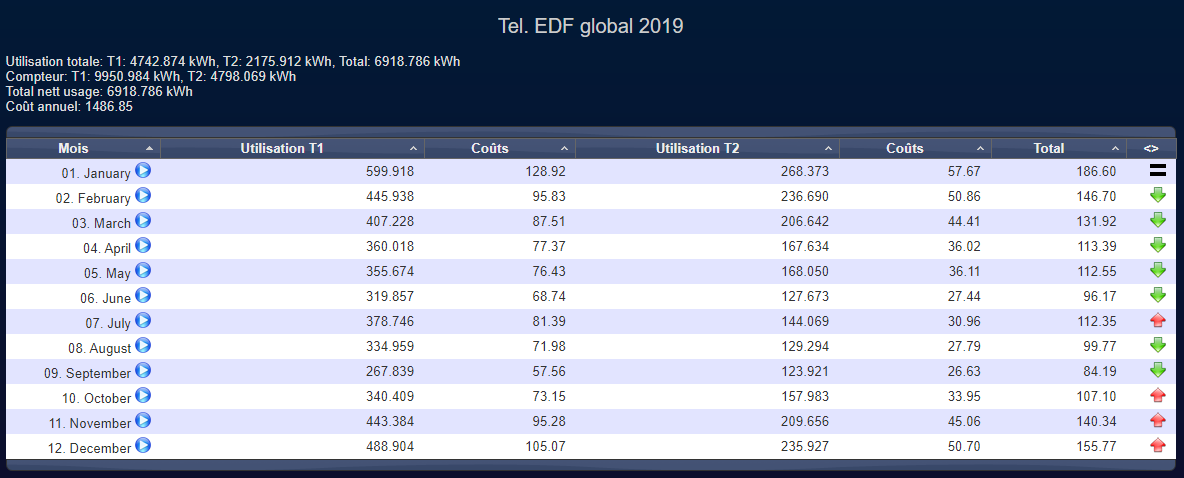Click the red up arrow for December
1184x478 pixels.
coord(1158,445)
